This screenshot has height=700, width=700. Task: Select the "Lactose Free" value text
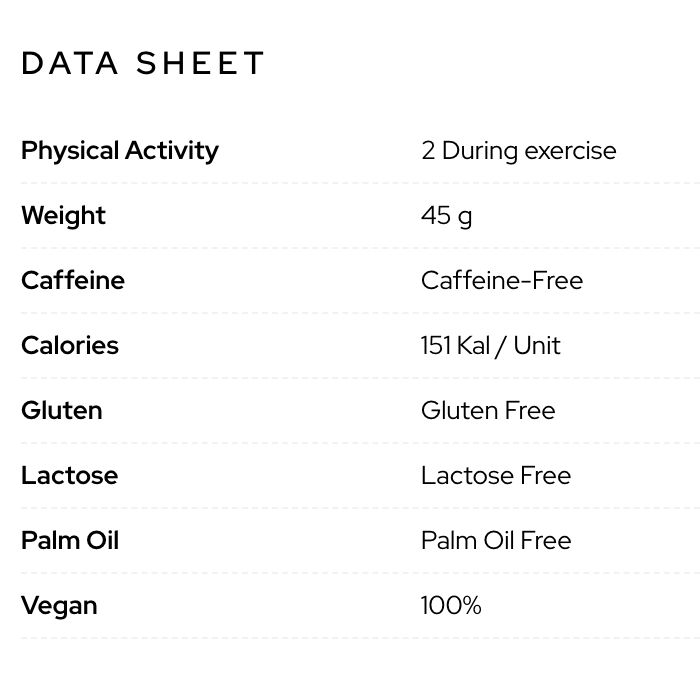[496, 476]
